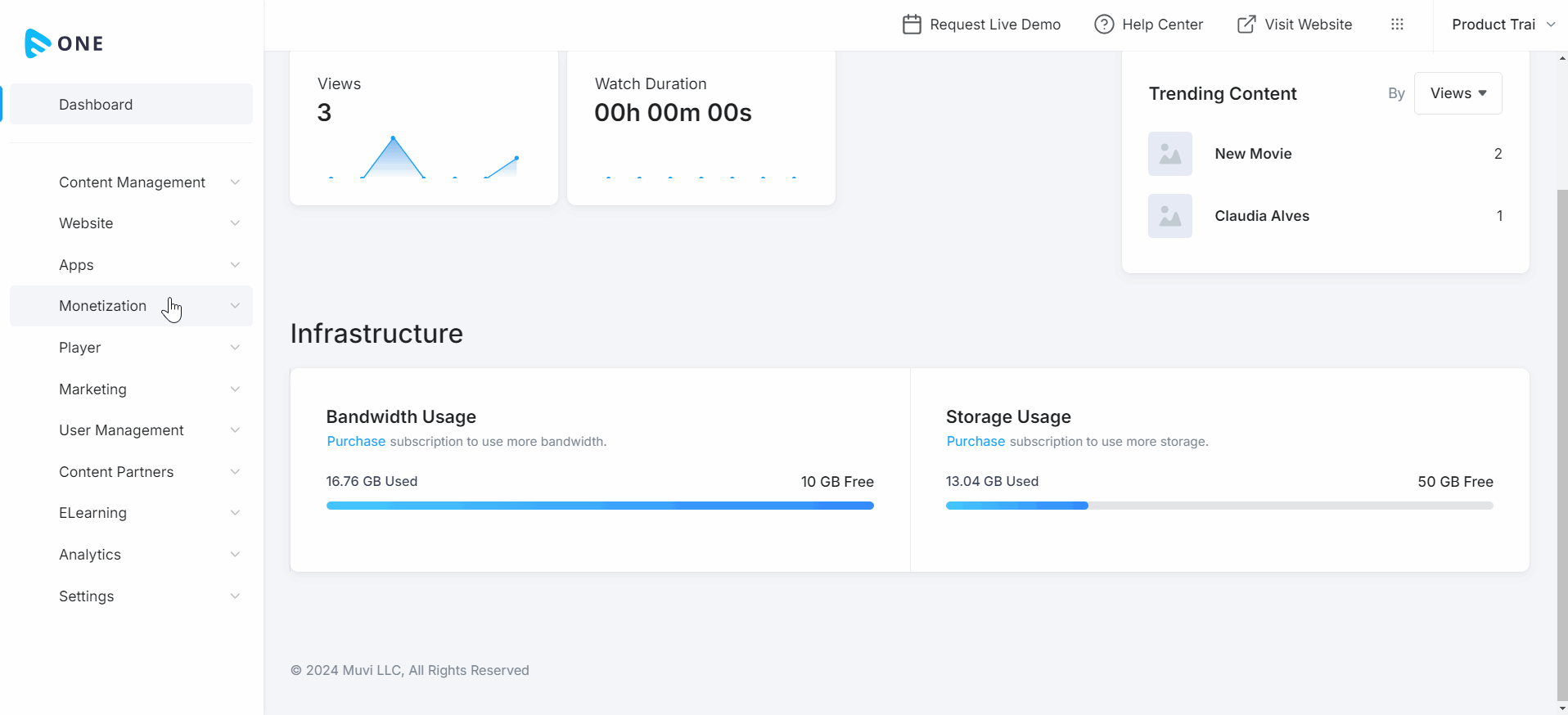Open the User Management menu item

(121, 430)
